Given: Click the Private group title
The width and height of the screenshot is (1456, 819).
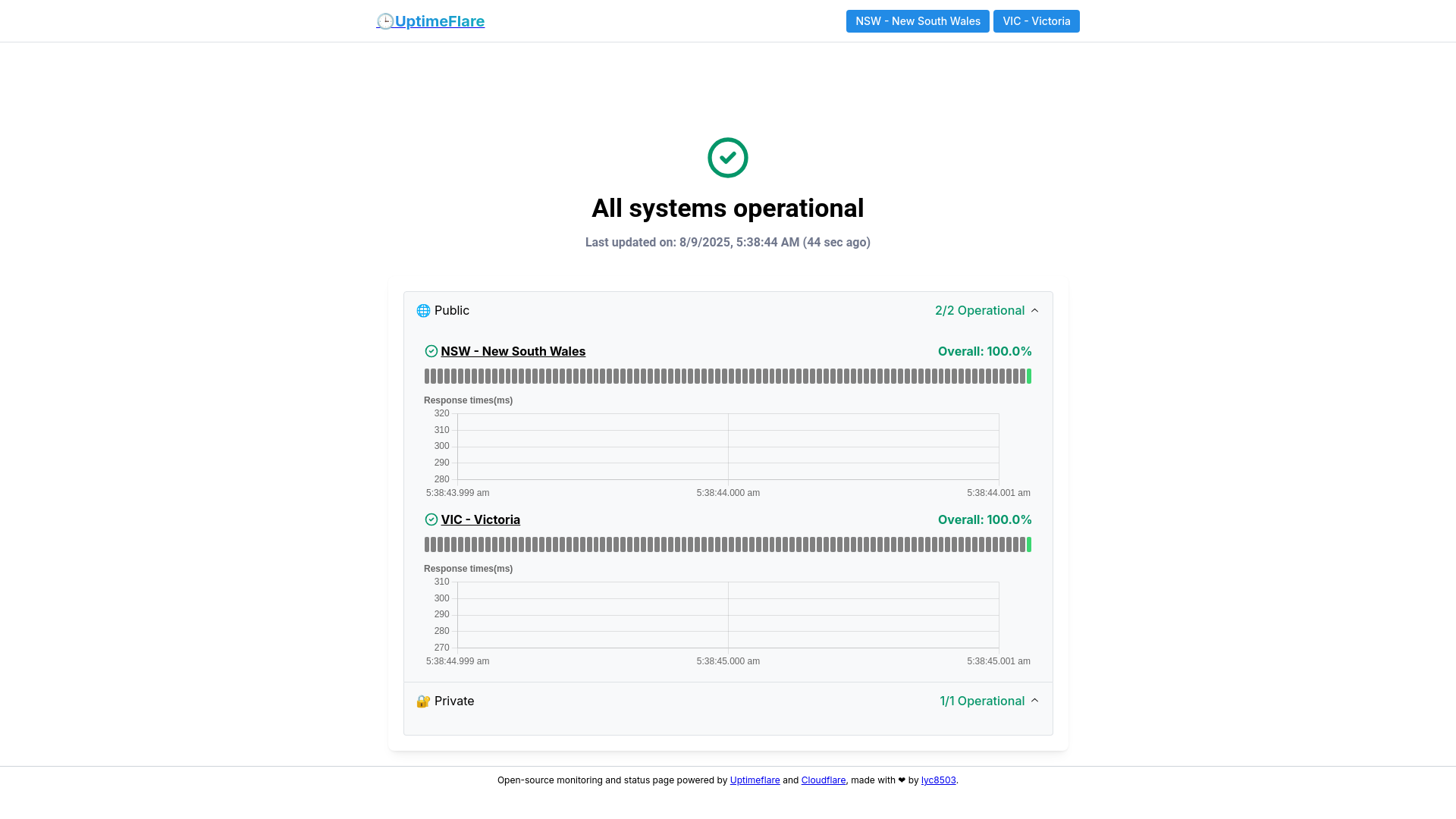Looking at the screenshot, I should [x=454, y=701].
